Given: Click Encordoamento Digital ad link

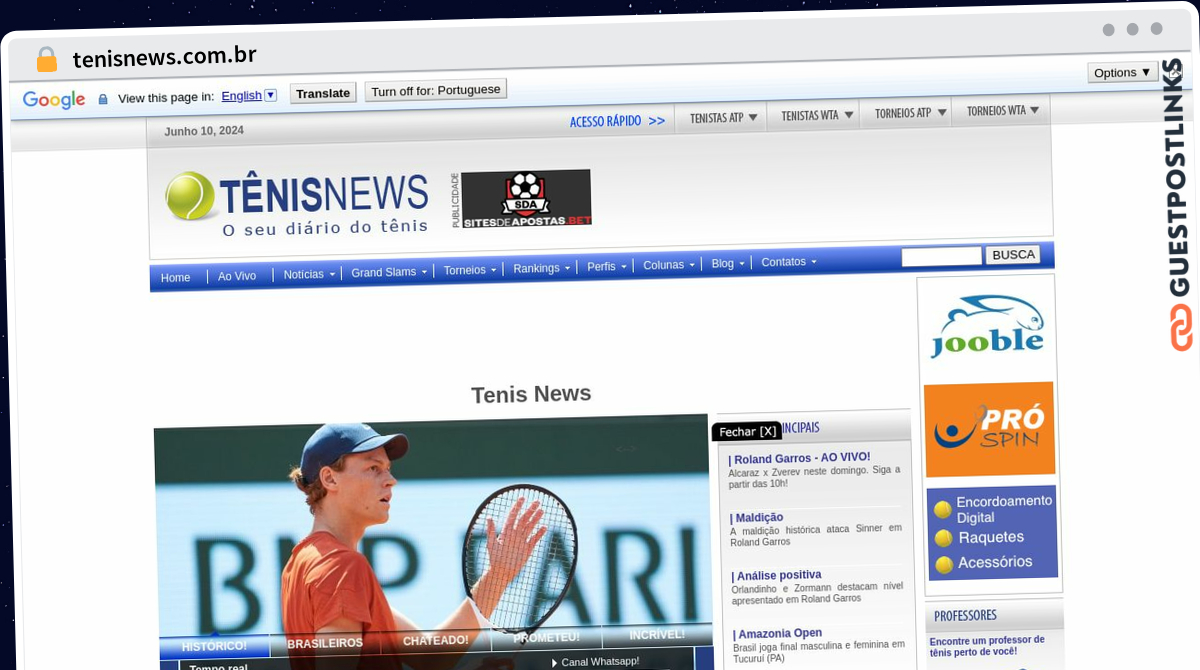Looking at the screenshot, I should pyautogui.click(x=1004, y=509).
